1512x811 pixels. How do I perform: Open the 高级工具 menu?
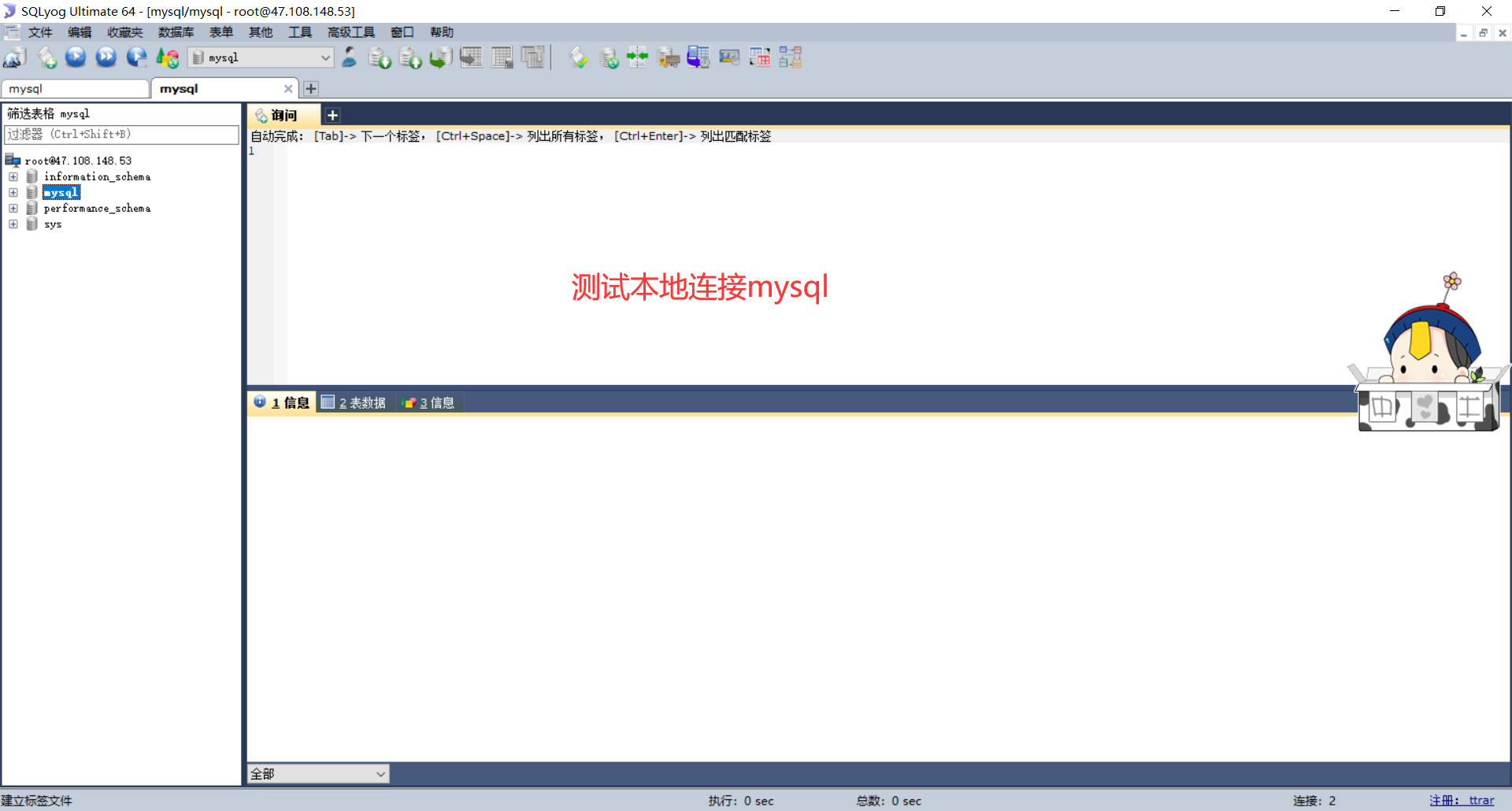click(x=351, y=32)
